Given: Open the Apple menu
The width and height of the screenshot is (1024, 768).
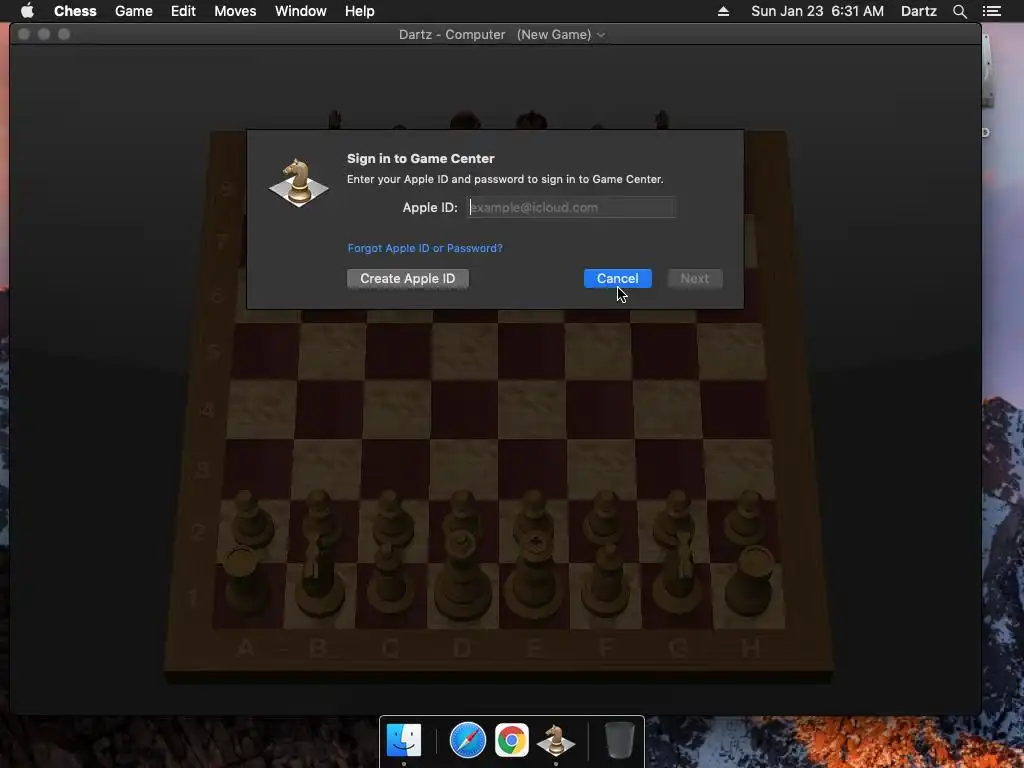Looking at the screenshot, I should 27,11.
